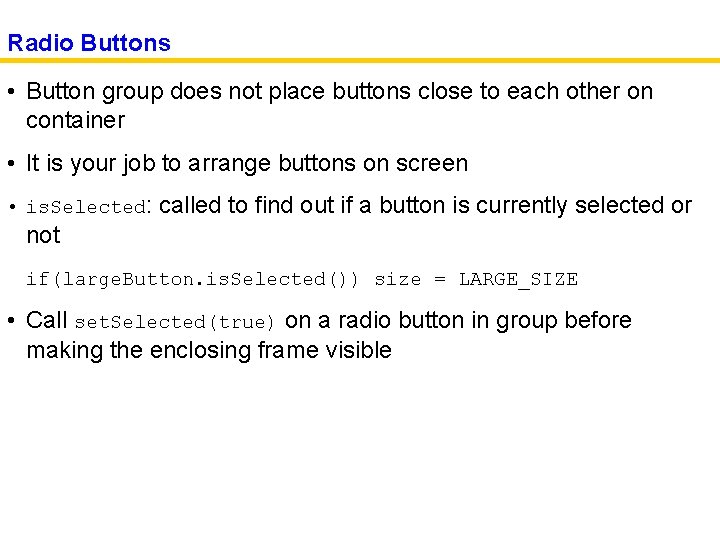Image resolution: width=720 pixels, height=540 pixels.
Task: Click "on a radio button in group before"
Action: (x=459, y=321)
